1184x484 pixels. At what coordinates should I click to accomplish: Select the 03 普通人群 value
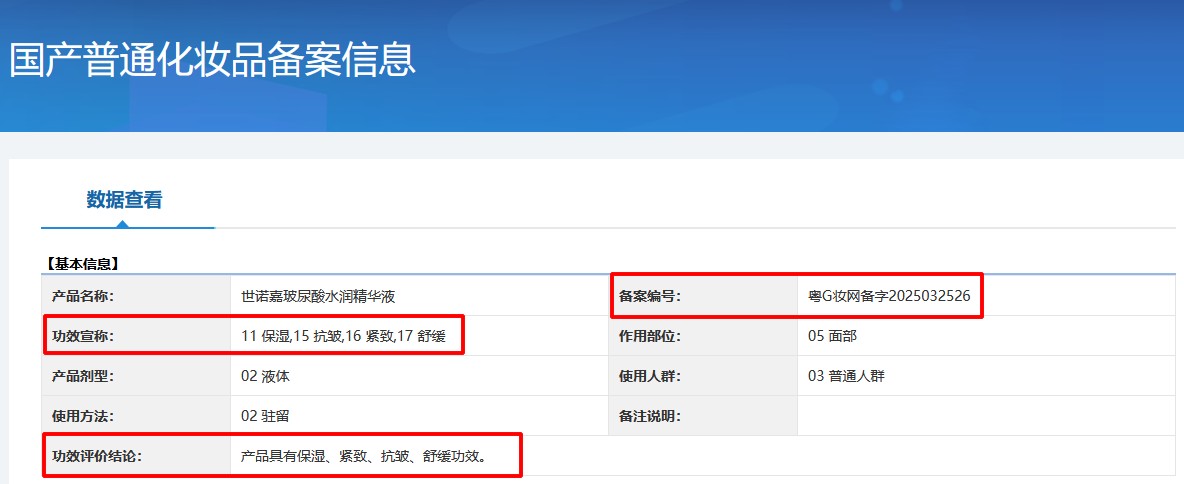tap(846, 376)
